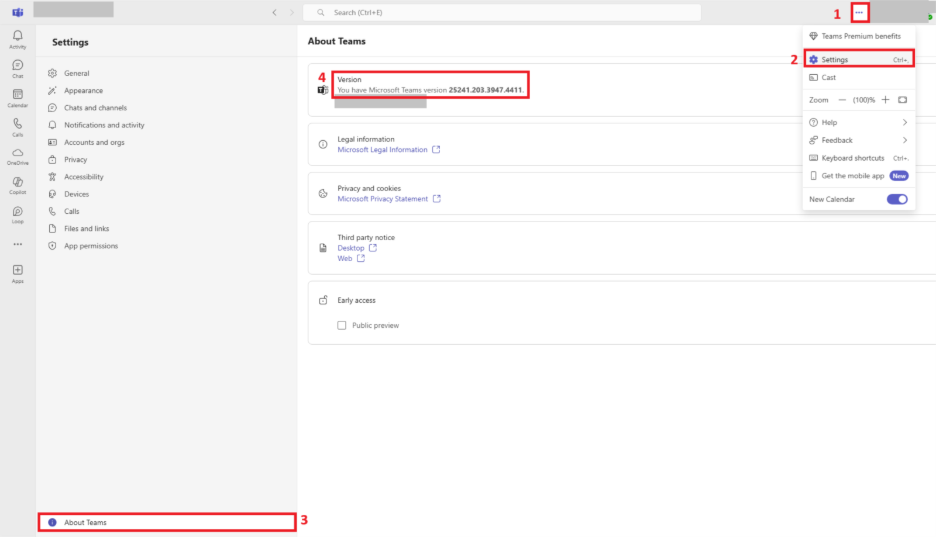Zoom out with the minus icon

[x=842, y=100]
